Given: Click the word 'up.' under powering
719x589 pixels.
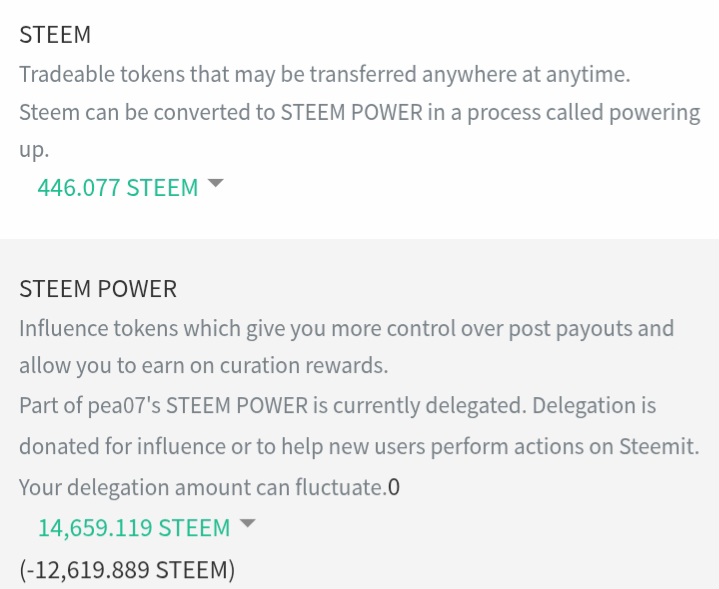Looking at the screenshot, I should click(34, 150).
